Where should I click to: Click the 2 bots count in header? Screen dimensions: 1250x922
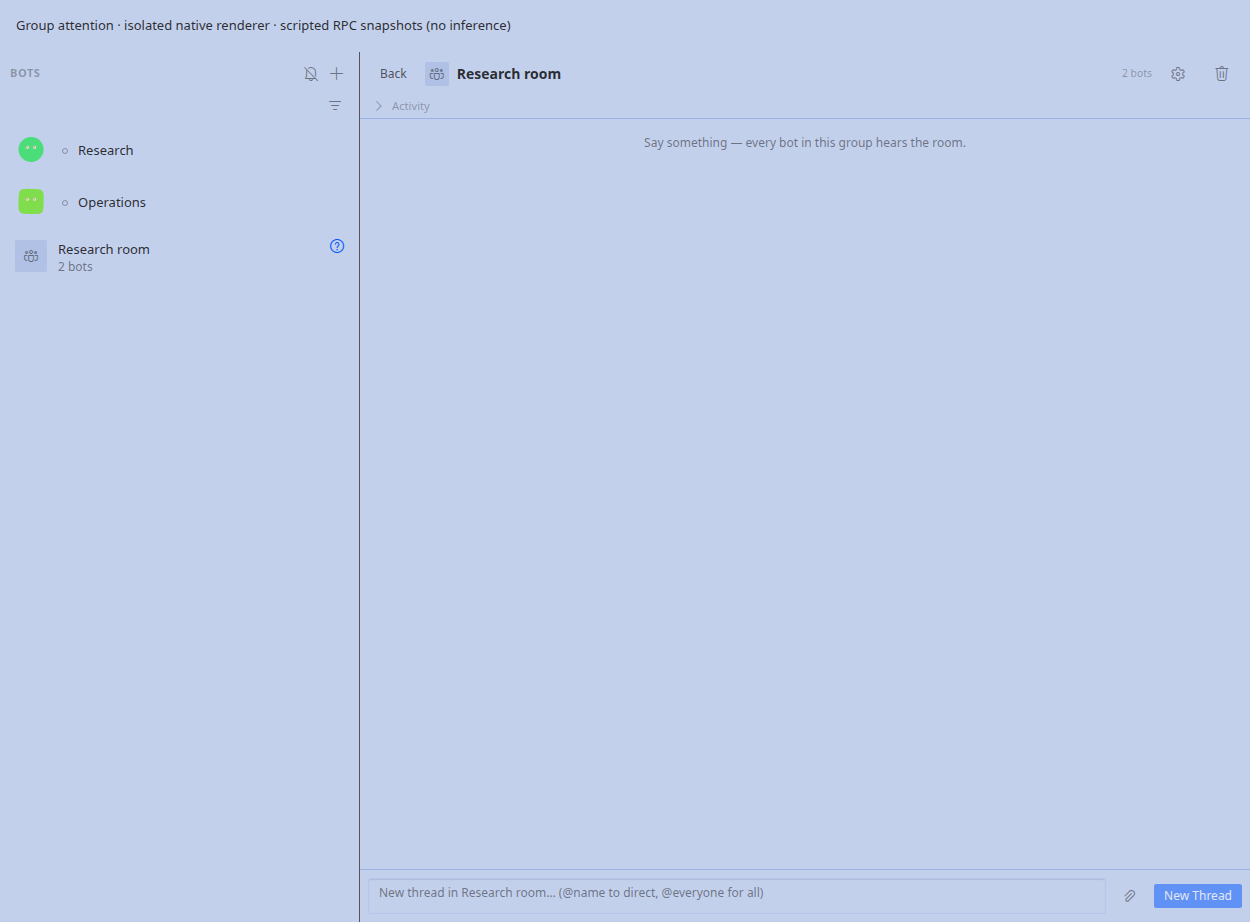1137,74
